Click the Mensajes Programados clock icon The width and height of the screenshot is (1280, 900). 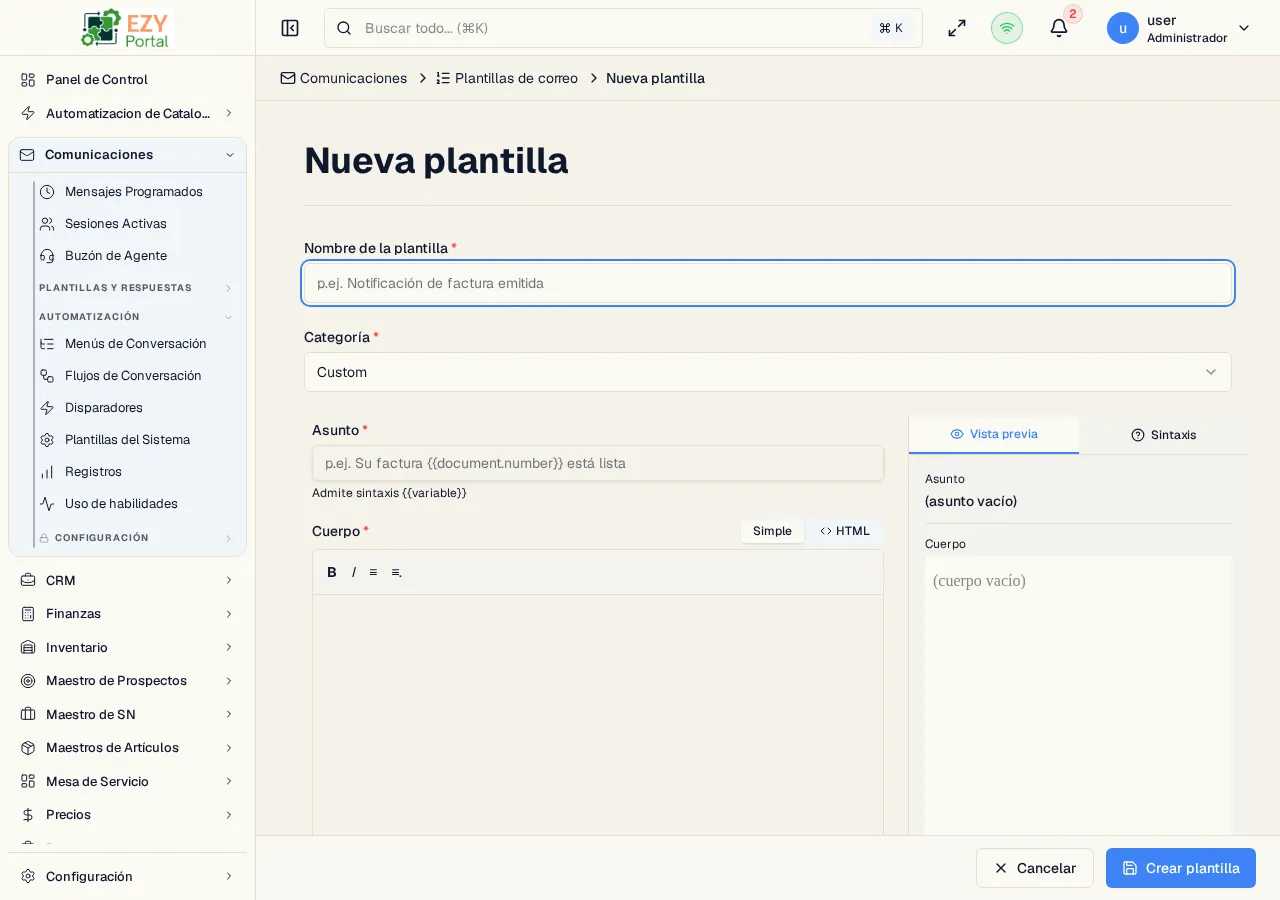tap(47, 191)
